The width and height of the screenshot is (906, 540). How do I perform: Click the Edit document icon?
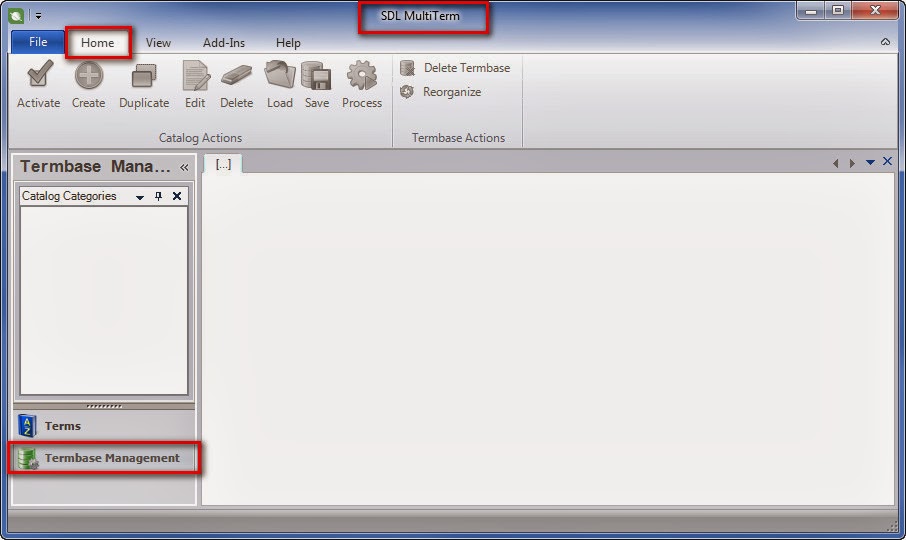click(195, 76)
